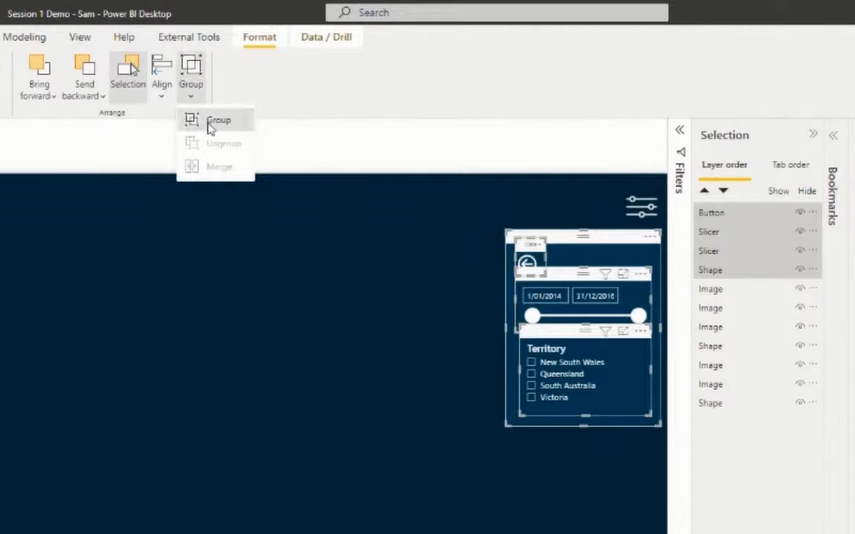Click the Bookmarks pane label
The width and height of the screenshot is (855, 534).
(832, 196)
